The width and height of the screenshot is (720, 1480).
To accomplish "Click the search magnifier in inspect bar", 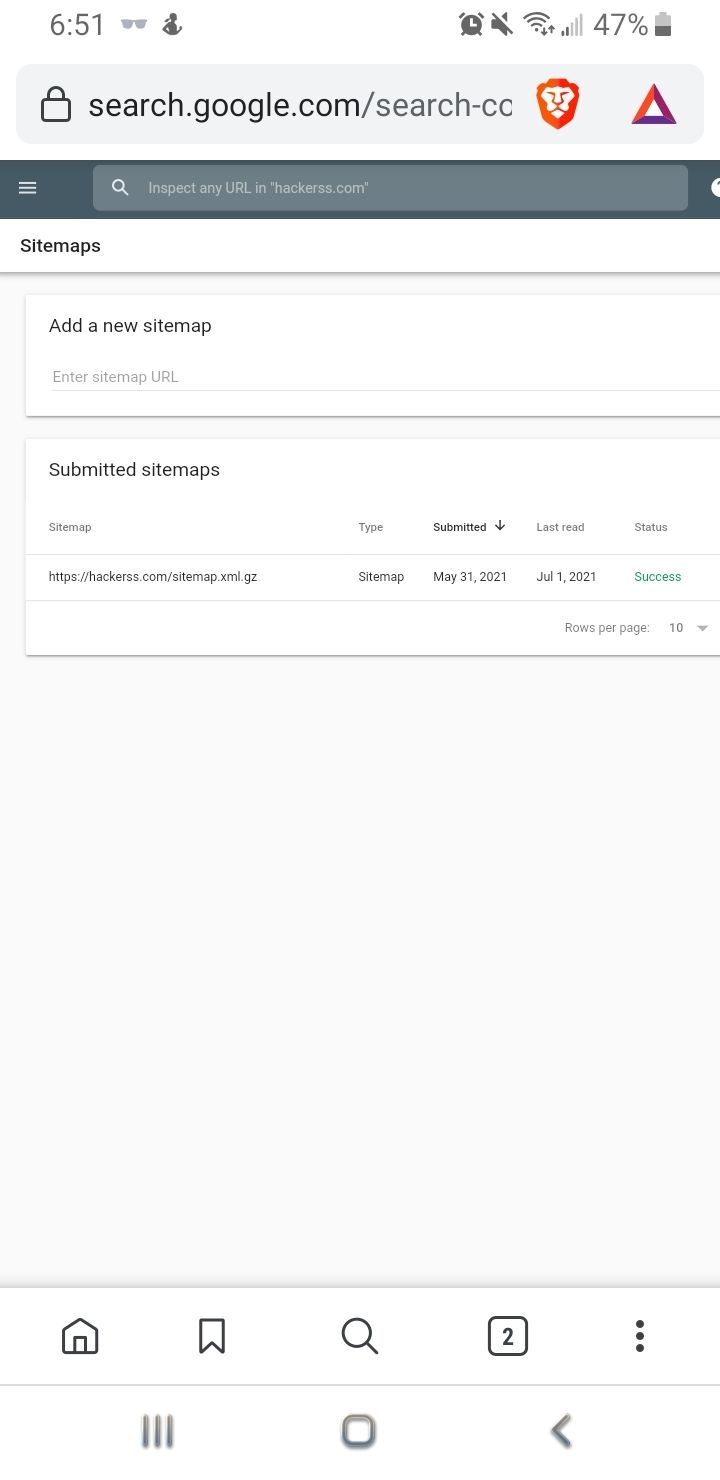I will (120, 188).
